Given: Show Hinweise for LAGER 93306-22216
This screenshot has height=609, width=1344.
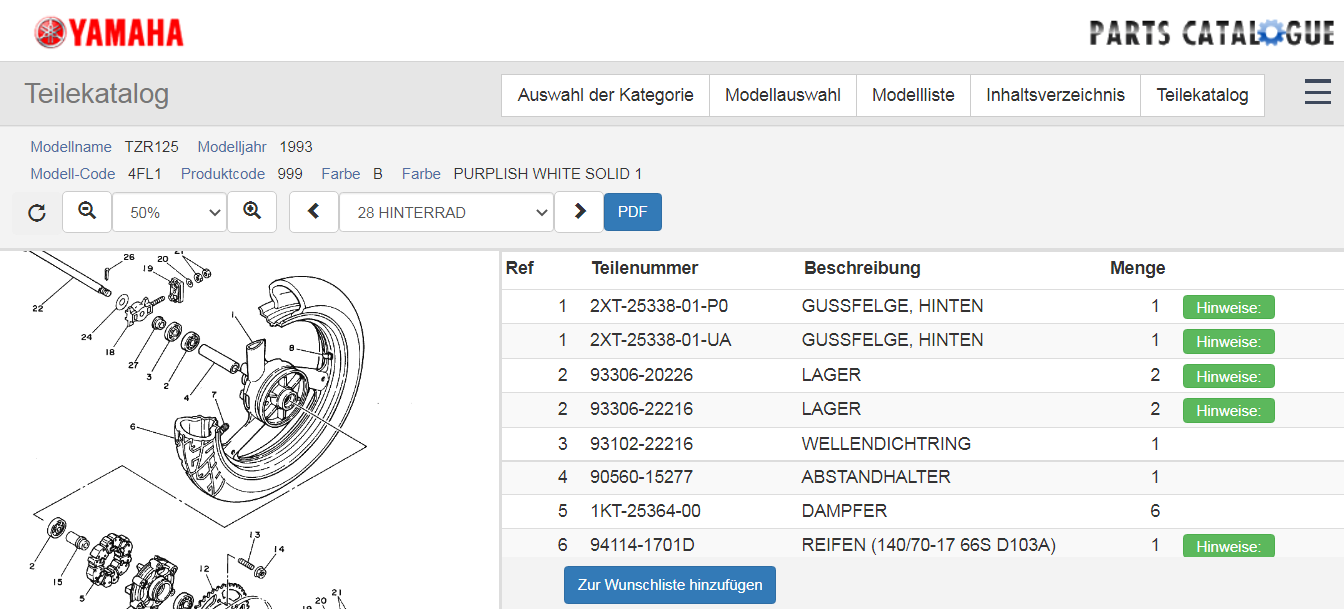Looking at the screenshot, I should (1228, 410).
